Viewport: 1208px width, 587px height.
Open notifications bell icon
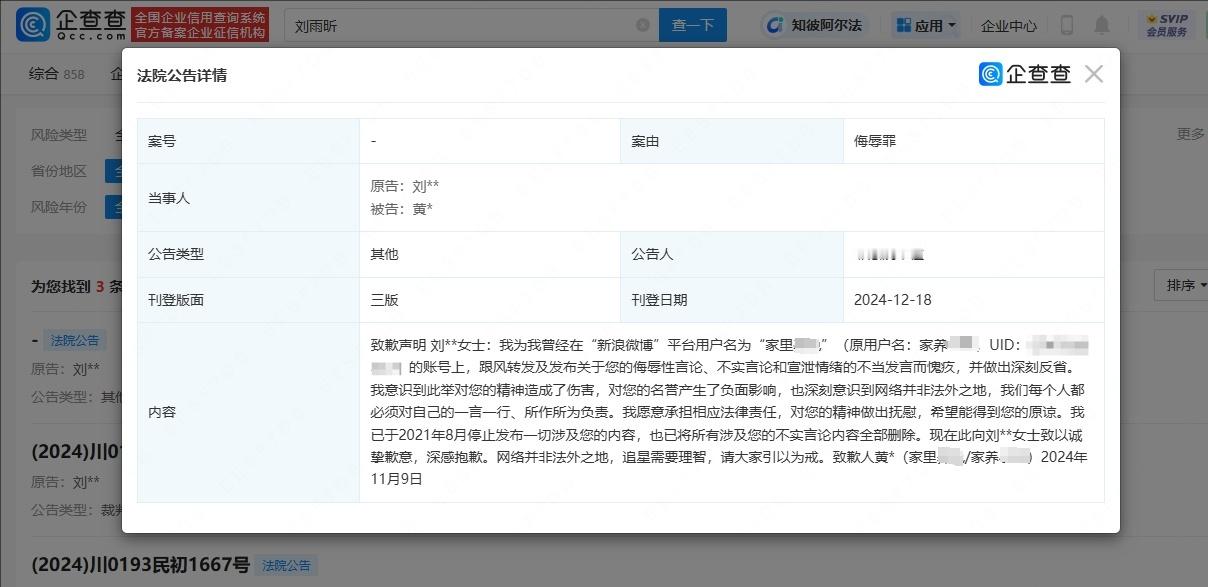point(1101,25)
